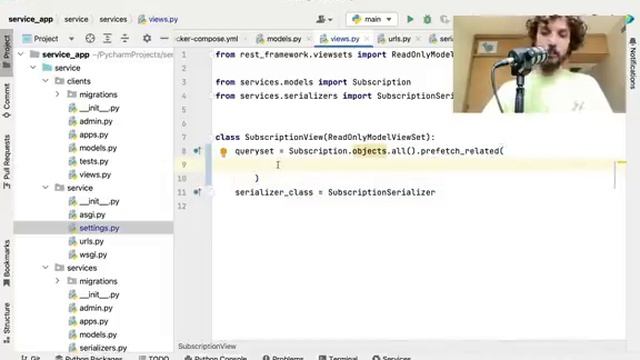This screenshot has height=360, width=640.
Task: Start debugging with the bug icon
Action: point(427,19)
